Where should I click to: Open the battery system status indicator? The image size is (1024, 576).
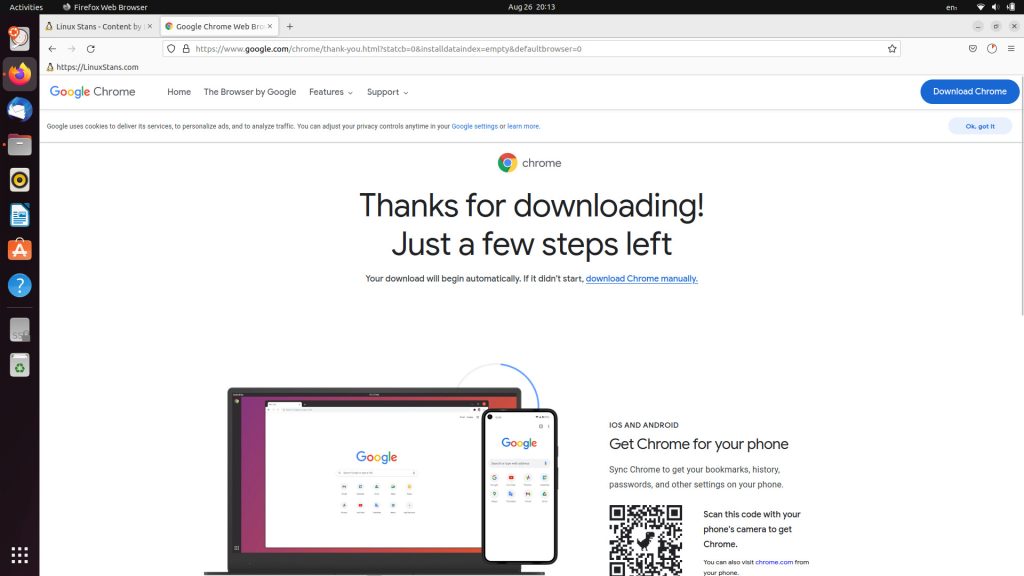coord(1011,7)
